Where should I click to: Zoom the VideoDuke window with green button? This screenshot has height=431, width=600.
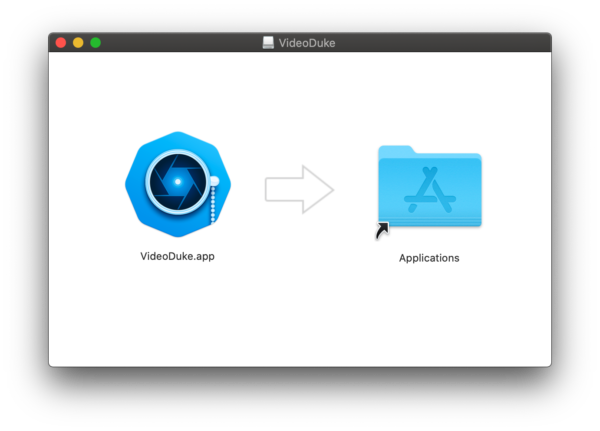[95, 42]
